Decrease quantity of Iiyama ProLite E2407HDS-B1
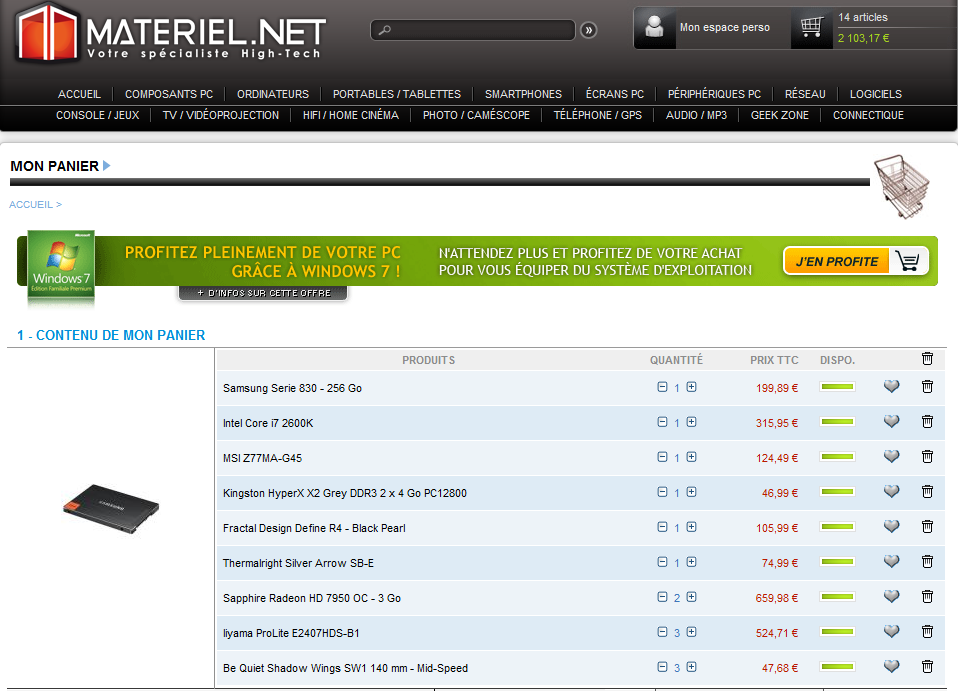This screenshot has height=691, width=958. (x=662, y=632)
